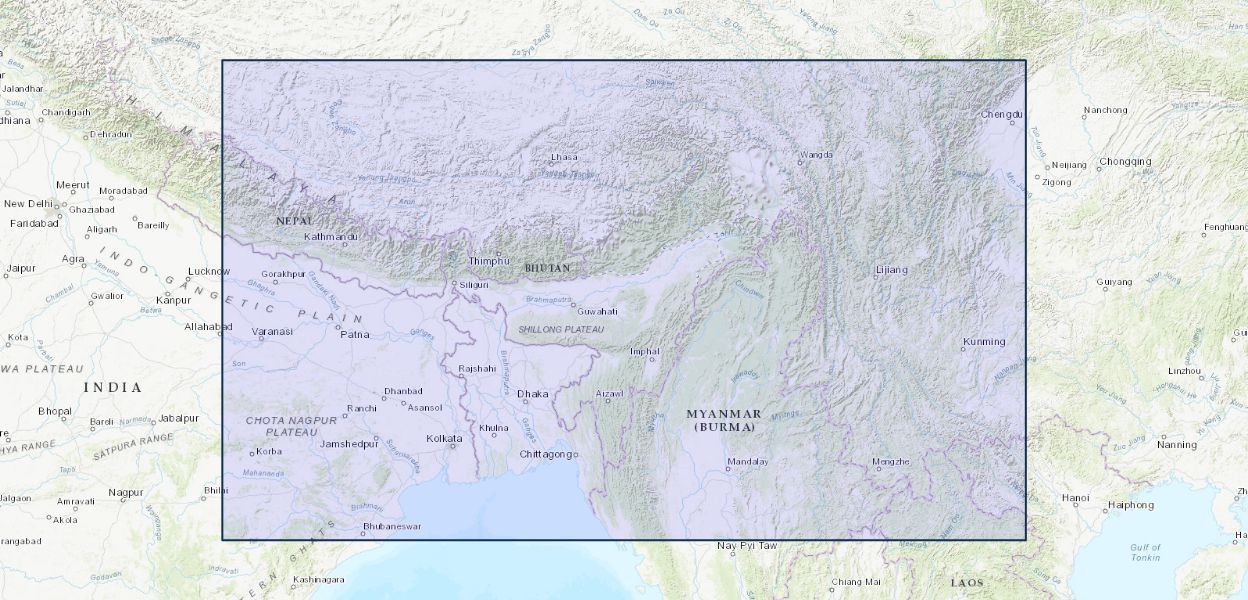This screenshot has height=600, width=1248.
Task: Select the Nay Pyi Taw label
Action: (x=747, y=546)
